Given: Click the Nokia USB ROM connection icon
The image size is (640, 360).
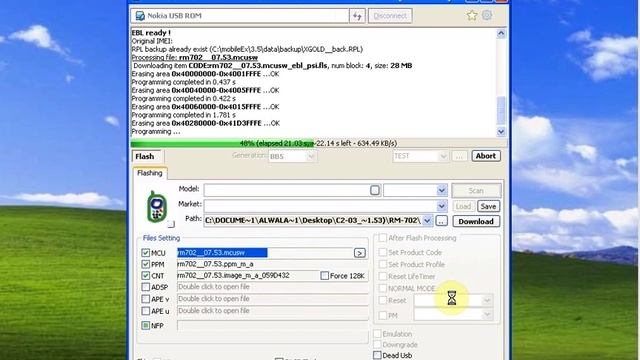Looking at the screenshot, I should click(x=140, y=16).
